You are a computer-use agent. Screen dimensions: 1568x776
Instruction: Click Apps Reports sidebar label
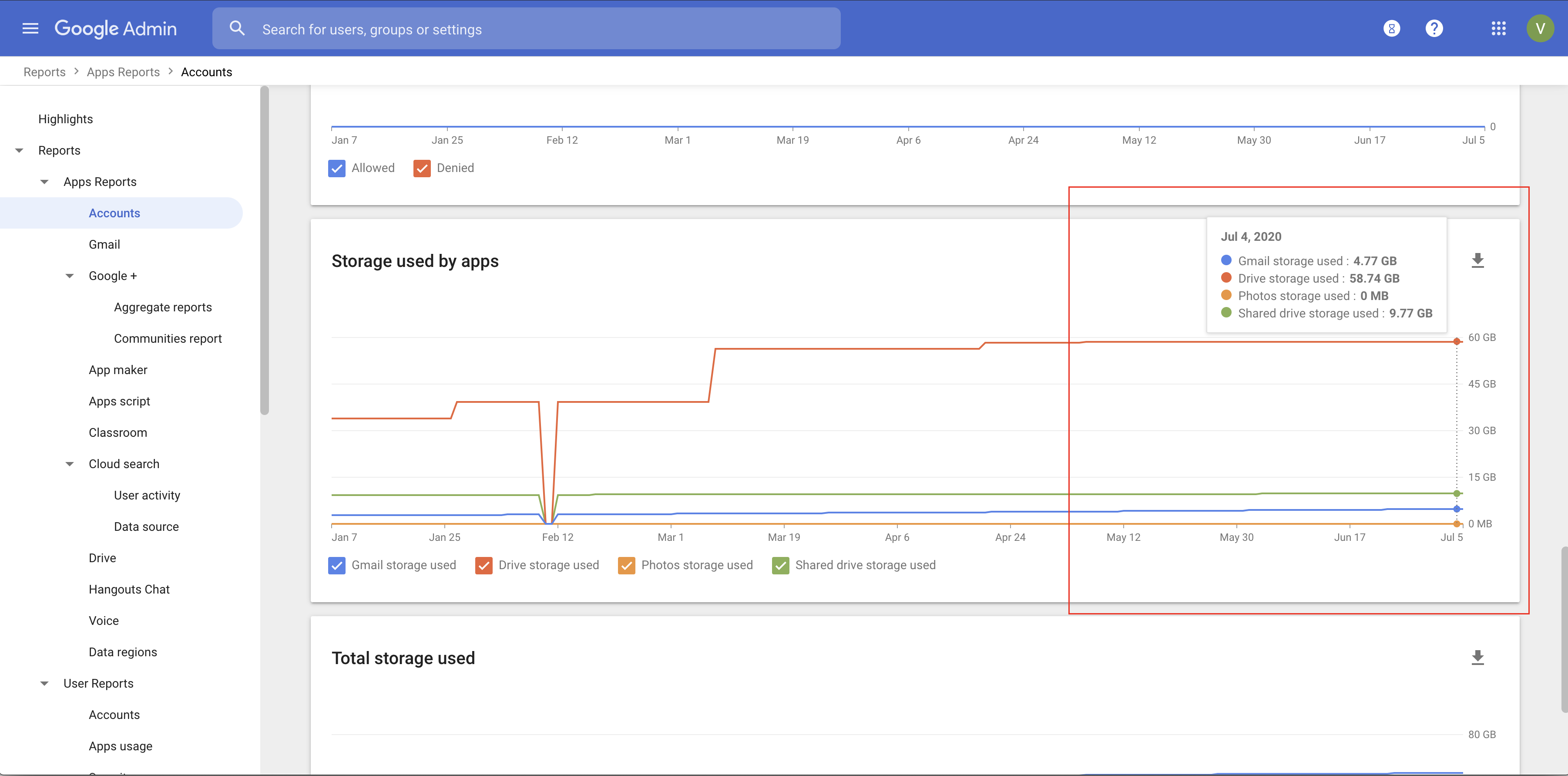(100, 182)
